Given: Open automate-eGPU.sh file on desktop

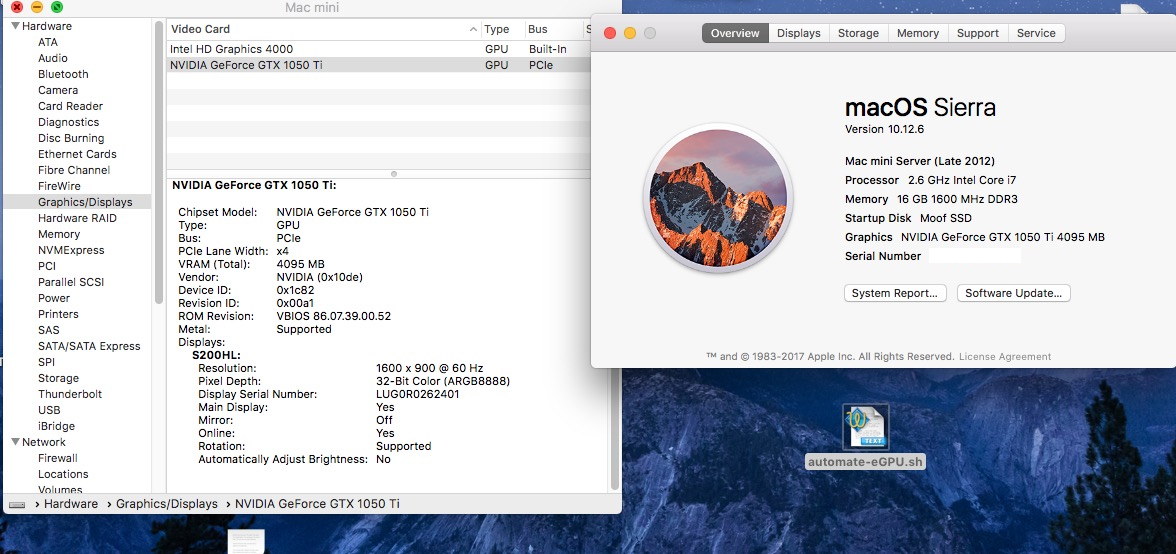Looking at the screenshot, I should click(x=866, y=436).
